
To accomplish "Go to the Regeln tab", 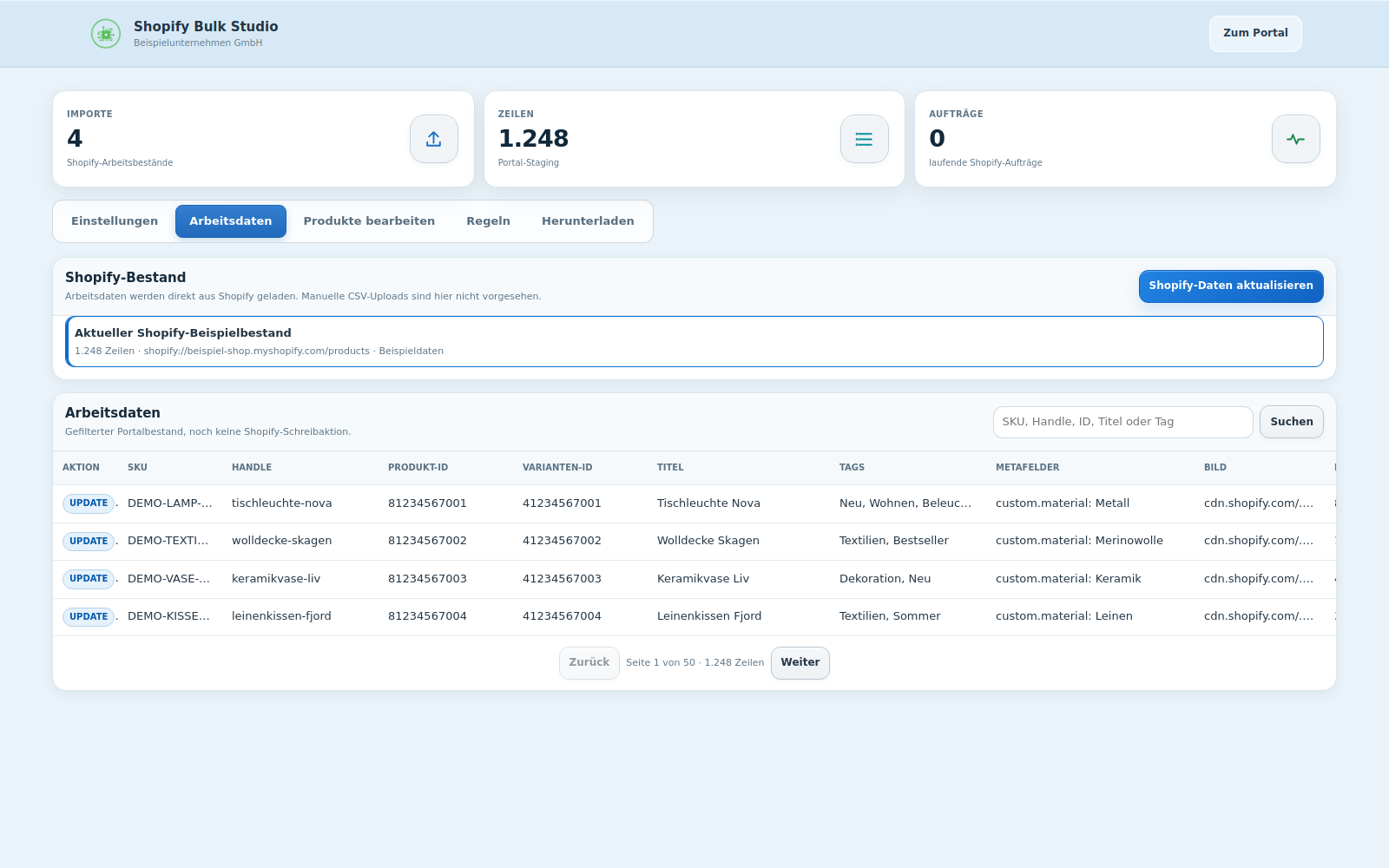I will (488, 221).
